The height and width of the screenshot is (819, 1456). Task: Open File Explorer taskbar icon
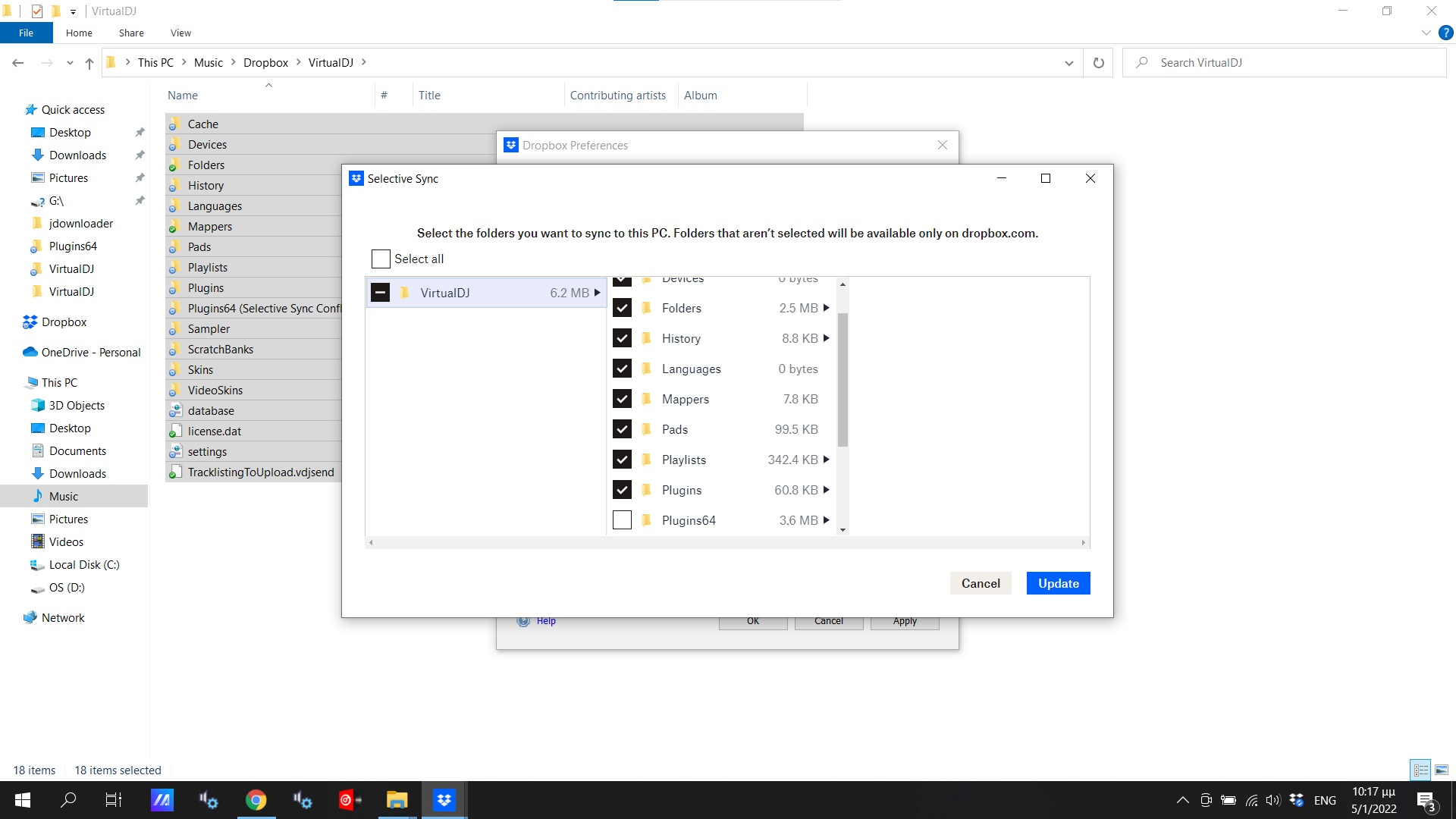click(x=397, y=800)
